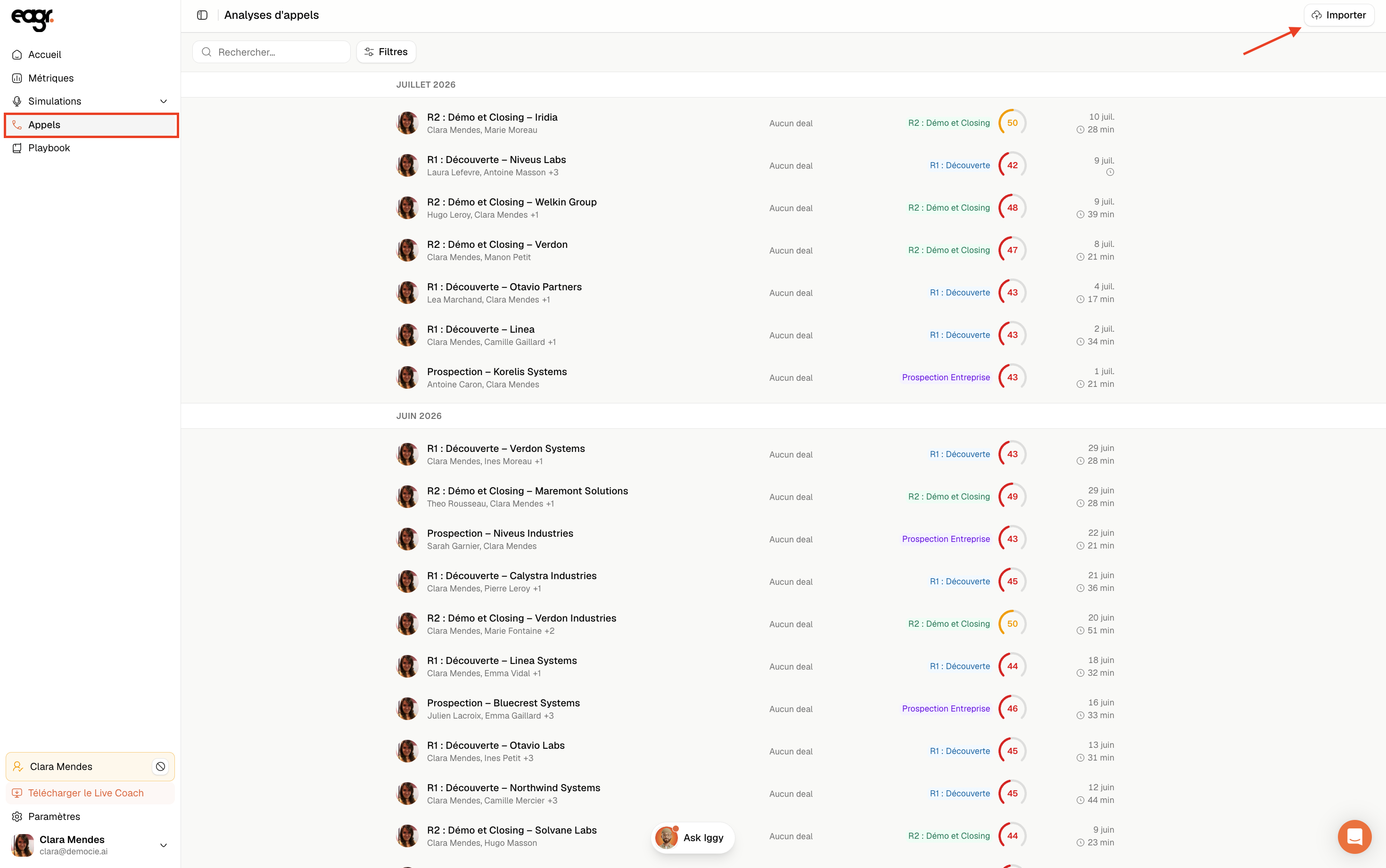The width and height of the screenshot is (1386, 868).
Task: Click the clara@democie.ai email text
Action: (74, 852)
